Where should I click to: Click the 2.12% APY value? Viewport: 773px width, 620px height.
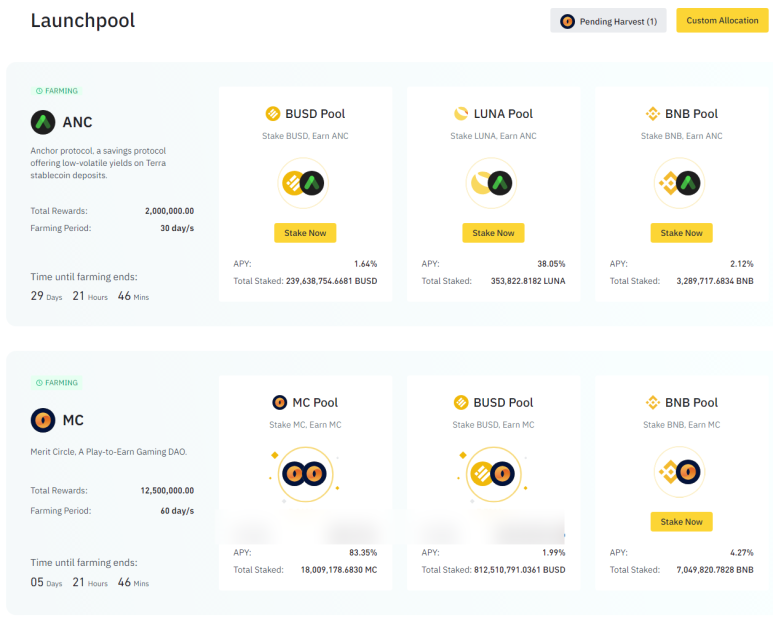(x=742, y=264)
